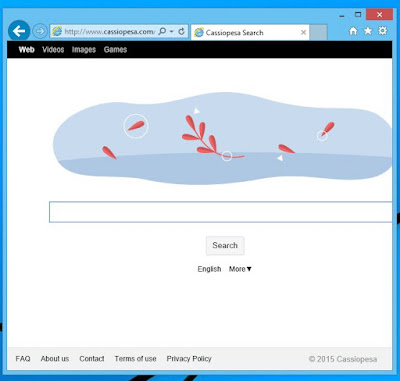Image resolution: width=400 pixels, height=381 pixels.
Task: Select the Games search category
Action: coord(115,50)
